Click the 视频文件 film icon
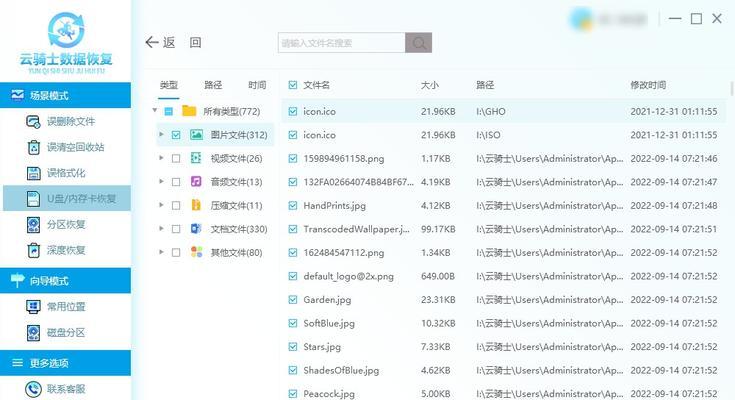Image resolution: width=735 pixels, height=400 pixels. 196,158
